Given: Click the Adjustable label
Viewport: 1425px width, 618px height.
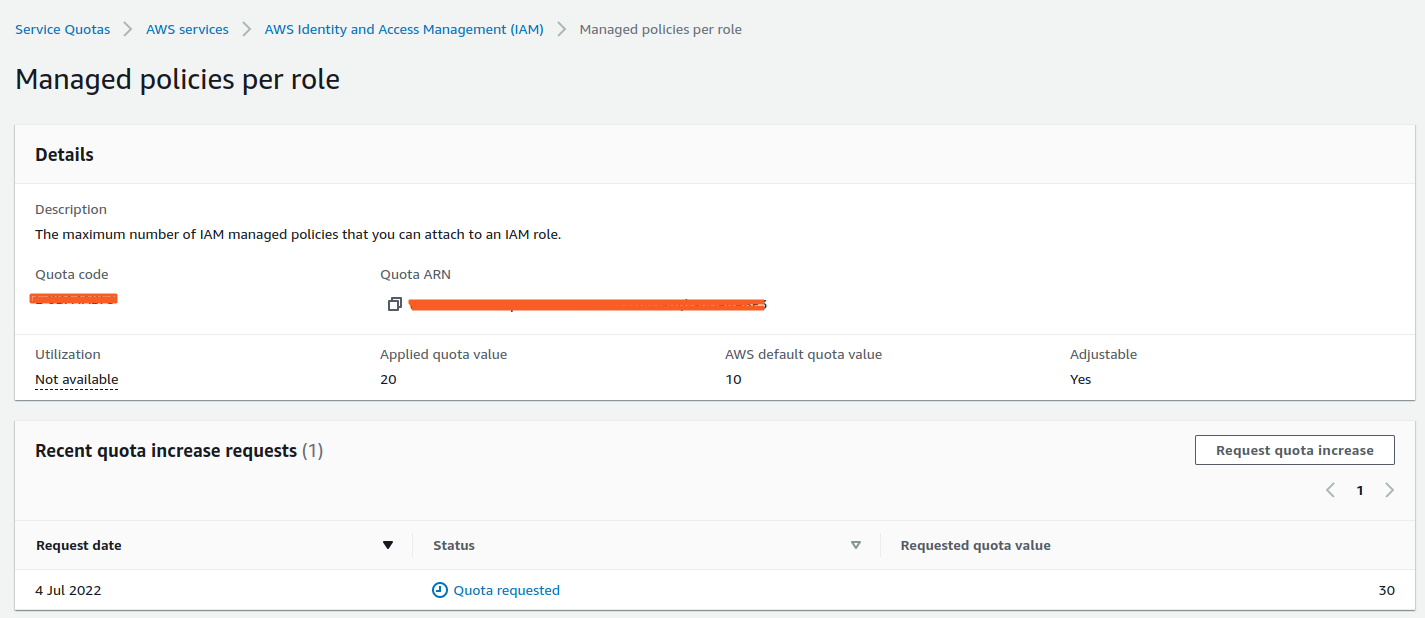Looking at the screenshot, I should 1104,354.
